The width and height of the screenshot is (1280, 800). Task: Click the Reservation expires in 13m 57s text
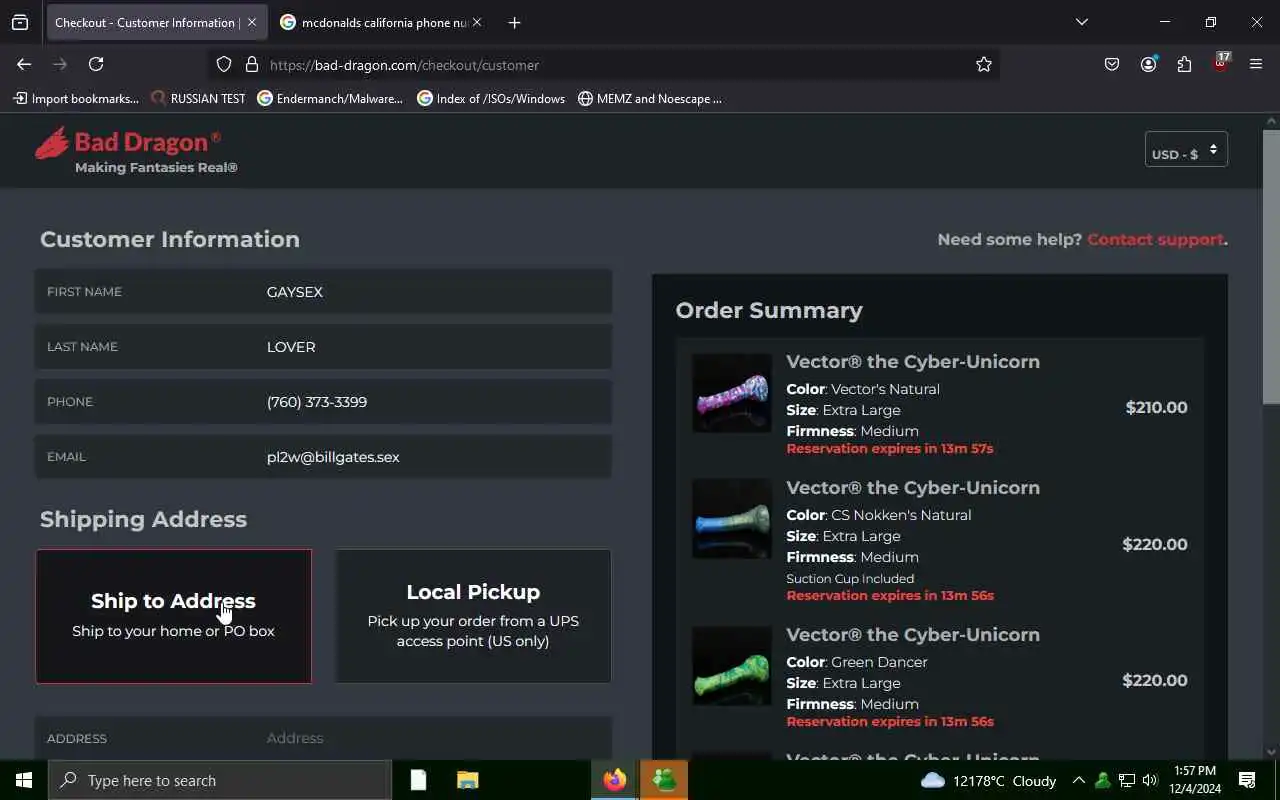tap(890, 448)
